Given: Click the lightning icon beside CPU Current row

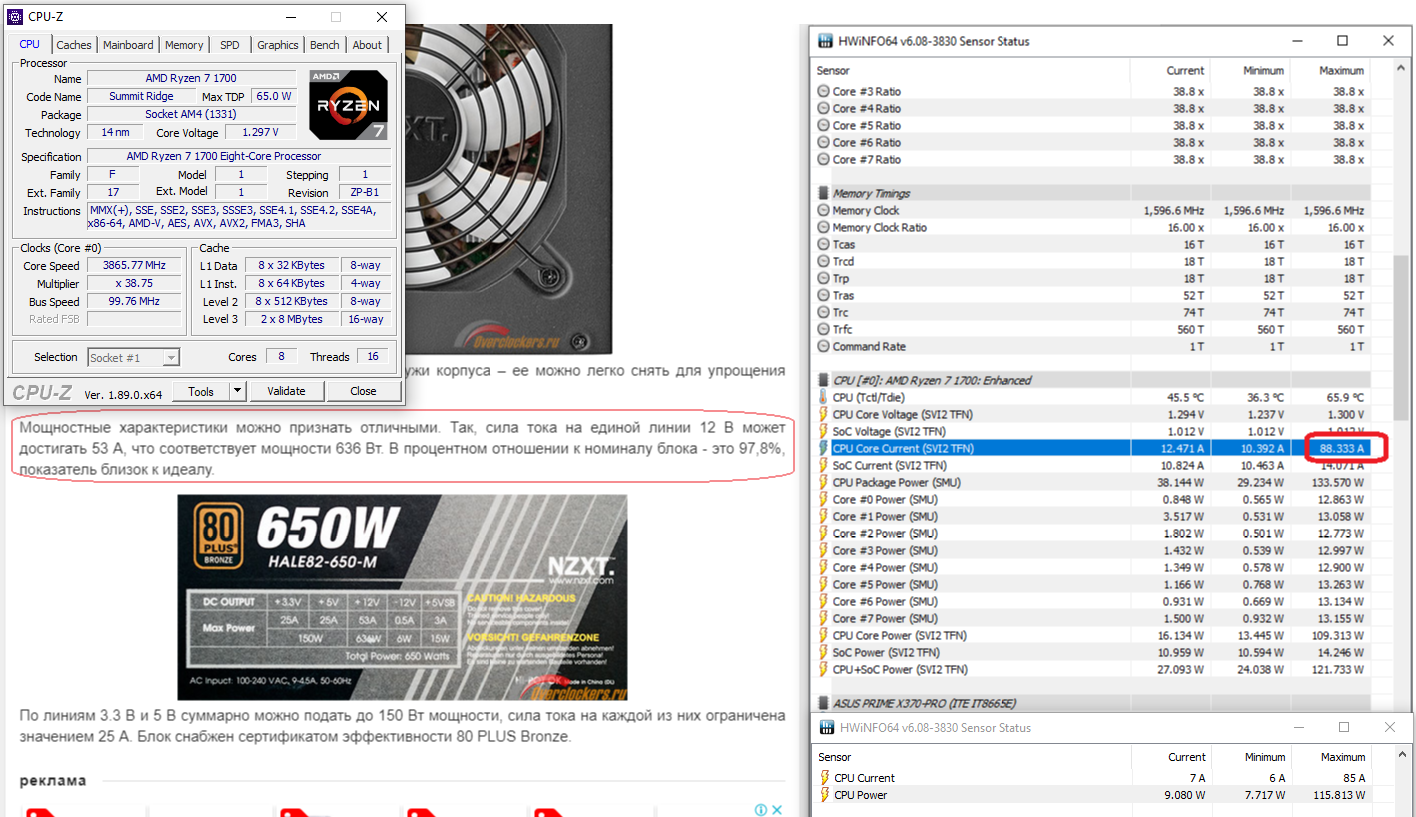Looking at the screenshot, I should tap(825, 778).
